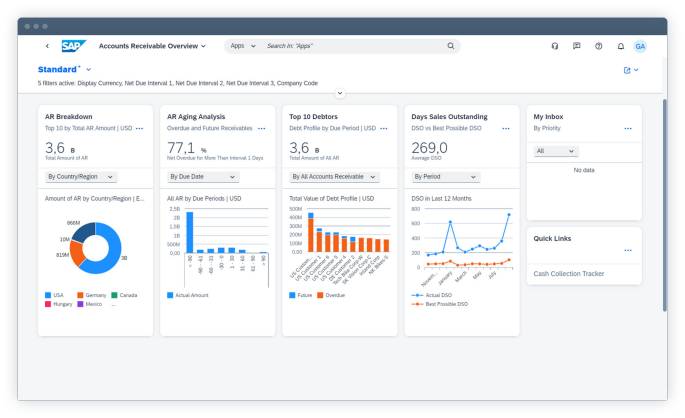Show notifications via the bell icon
Viewport: 685px width, 418px height.
pyautogui.click(x=620, y=46)
